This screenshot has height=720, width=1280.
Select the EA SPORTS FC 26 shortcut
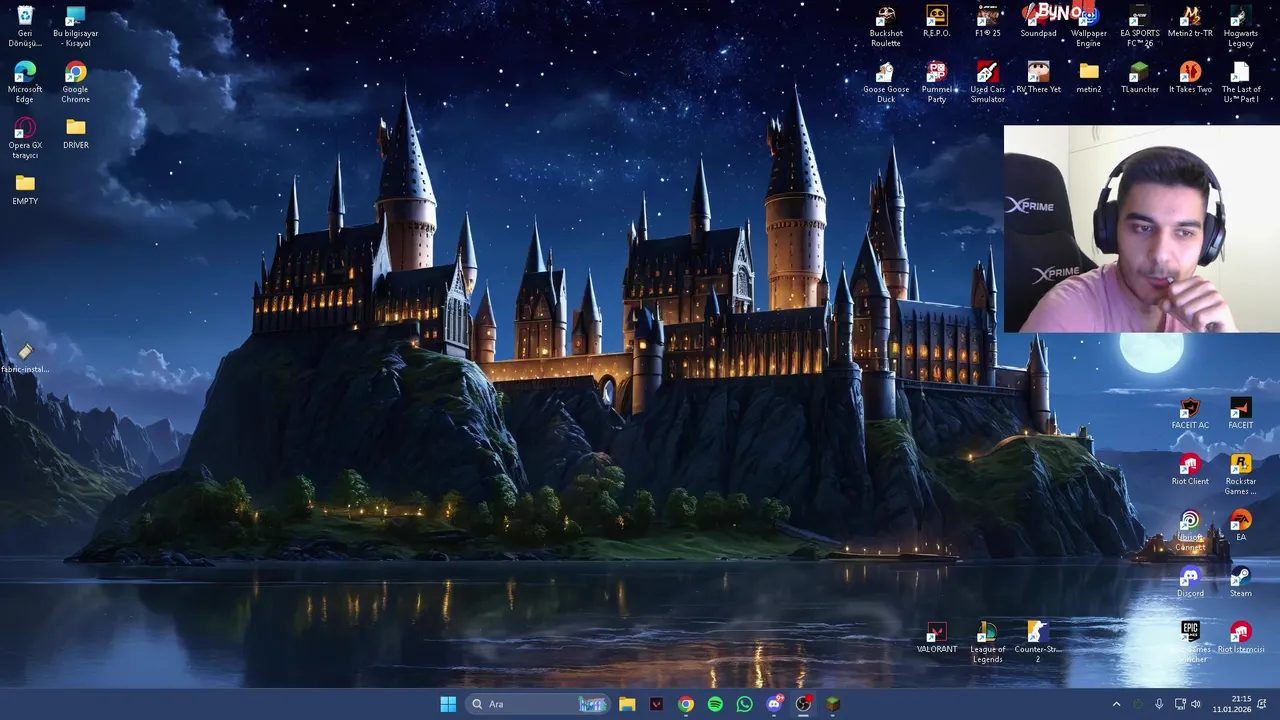coord(1139,26)
